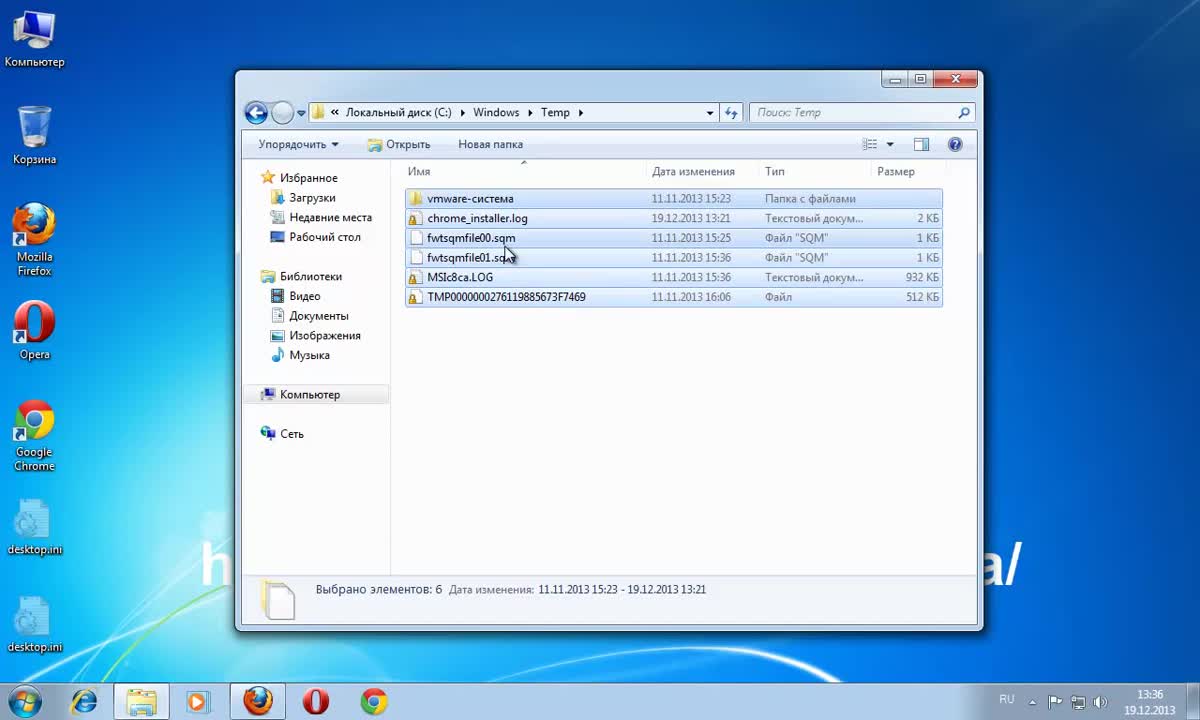Image resolution: width=1200 pixels, height=720 pixels.
Task: Expand the address bar history dropdown
Action: click(x=710, y=113)
